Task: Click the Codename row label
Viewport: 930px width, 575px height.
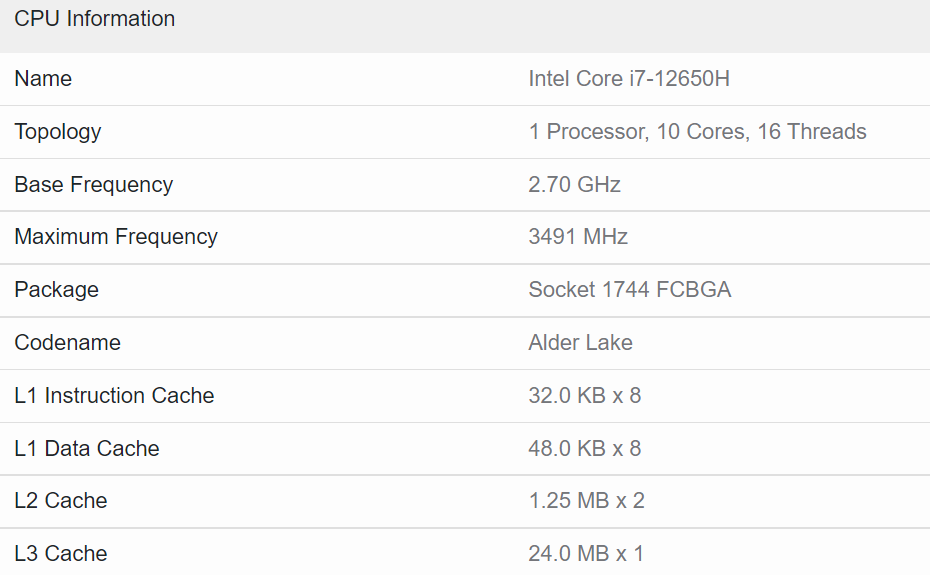Action: click(68, 343)
